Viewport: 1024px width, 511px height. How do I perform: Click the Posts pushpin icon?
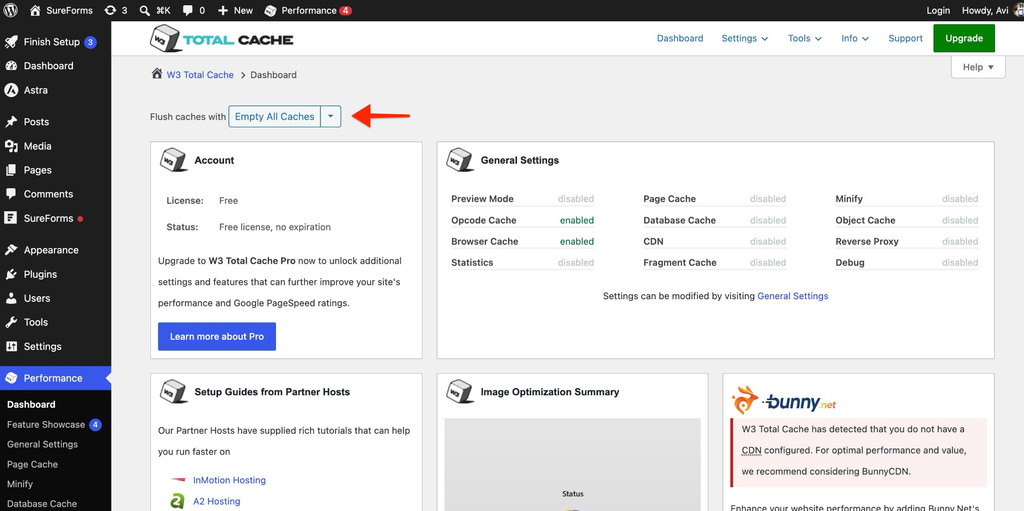[11, 122]
